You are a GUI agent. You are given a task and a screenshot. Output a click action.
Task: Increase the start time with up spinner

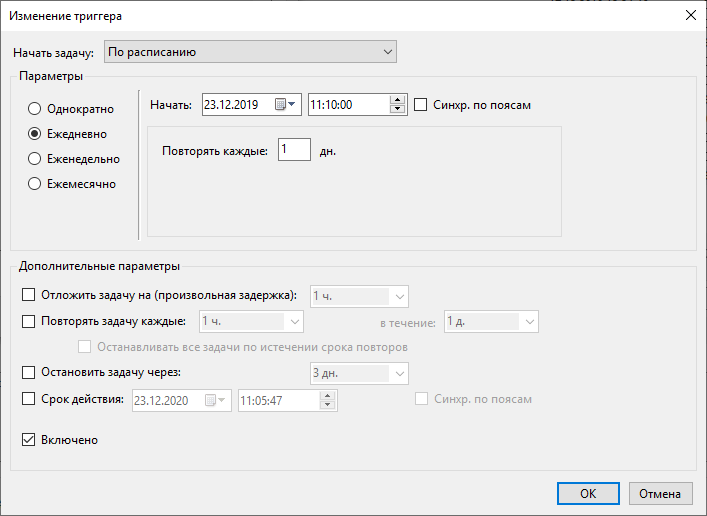coord(397,100)
